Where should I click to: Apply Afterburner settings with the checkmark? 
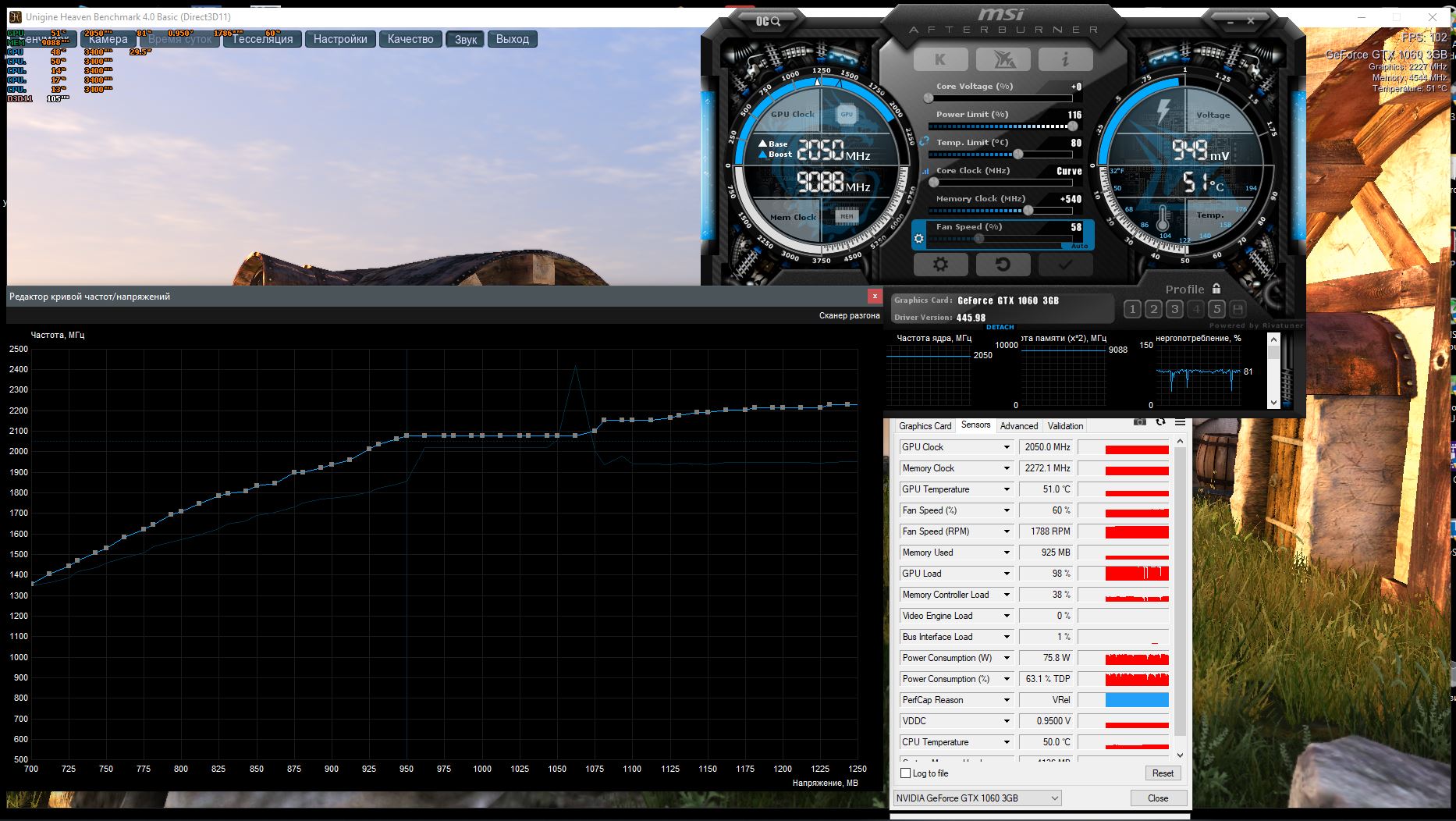click(x=1065, y=265)
